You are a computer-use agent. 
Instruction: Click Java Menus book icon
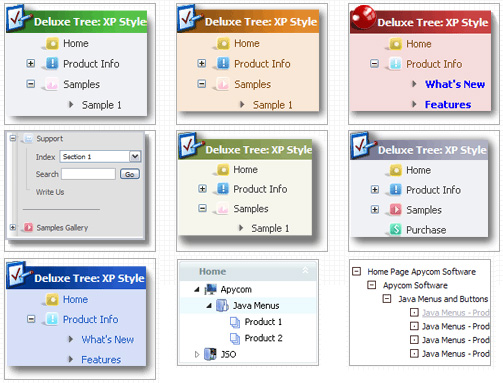(x=222, y=305)
